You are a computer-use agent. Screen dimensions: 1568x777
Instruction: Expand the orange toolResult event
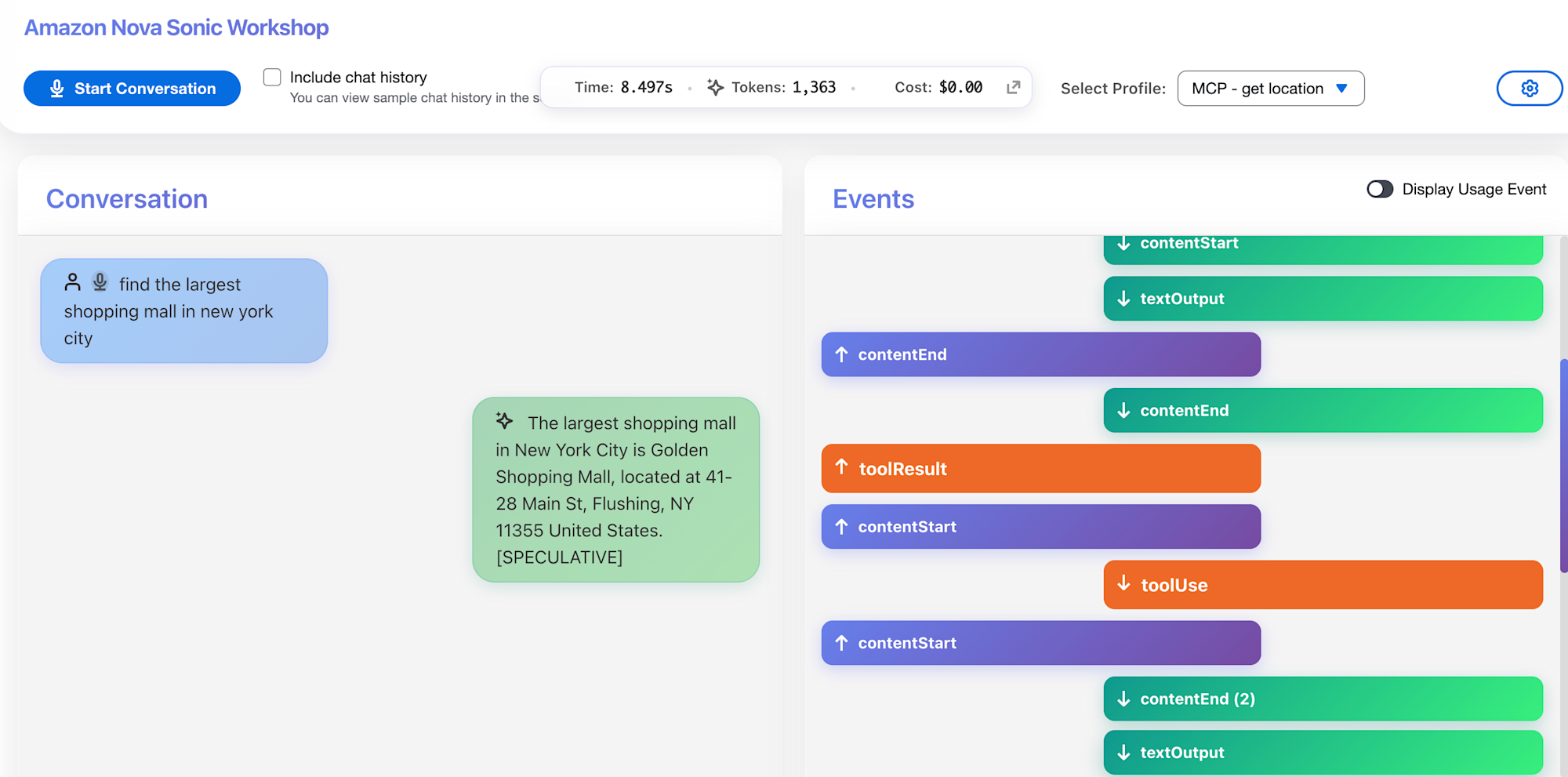(1040, 469)
